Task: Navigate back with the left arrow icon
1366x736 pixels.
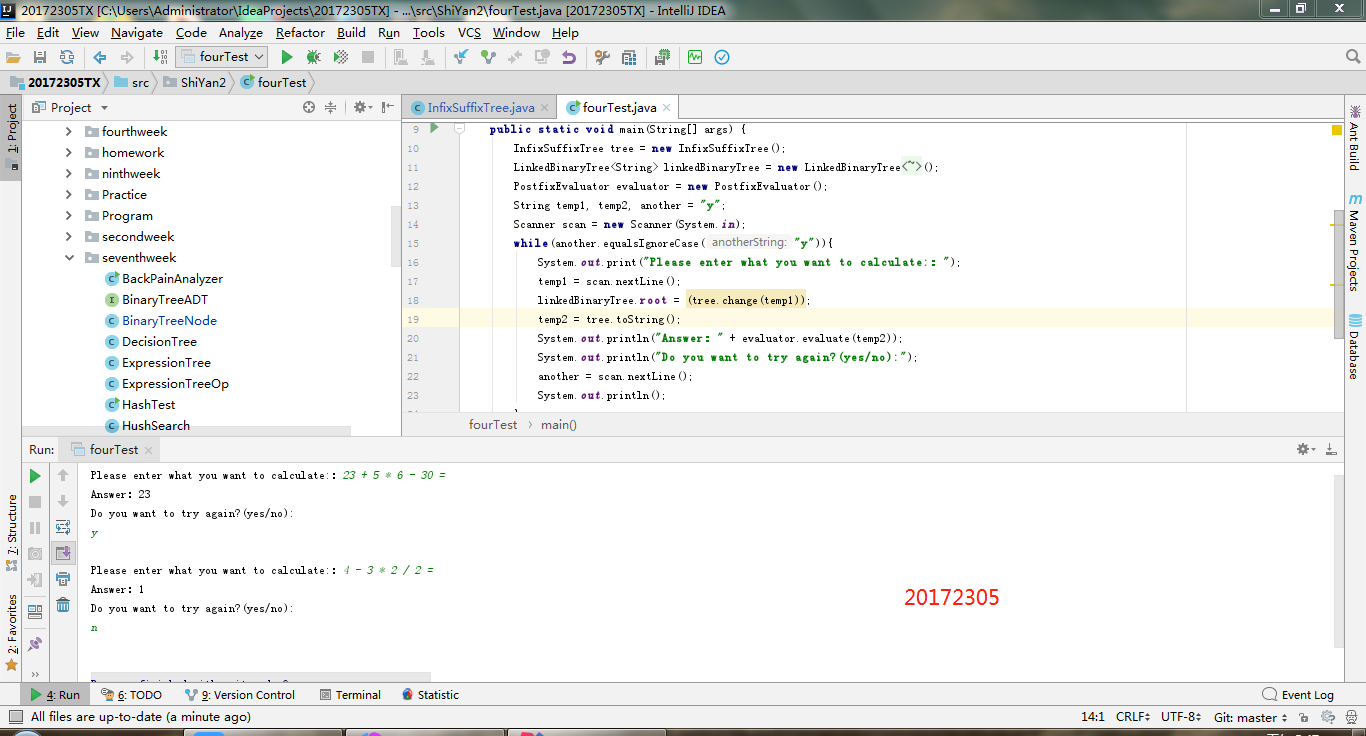Action: point(100,57)
